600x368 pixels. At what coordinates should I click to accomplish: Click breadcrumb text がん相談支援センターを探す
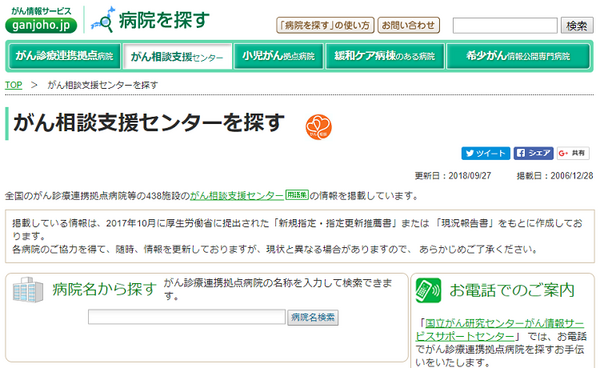point(103,85)
